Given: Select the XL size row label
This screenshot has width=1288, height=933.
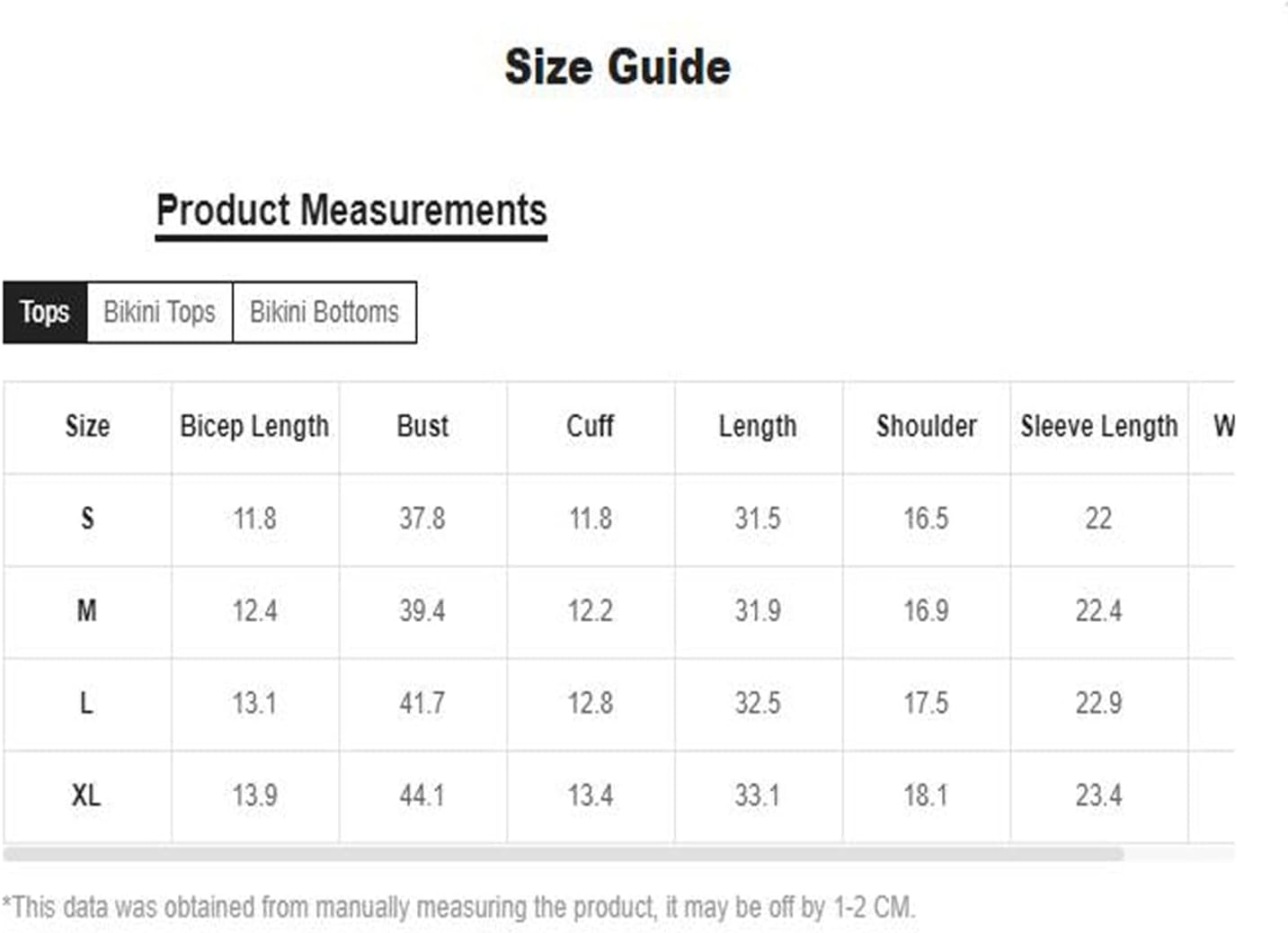Looking at the screenshot, I should [87, 795].
